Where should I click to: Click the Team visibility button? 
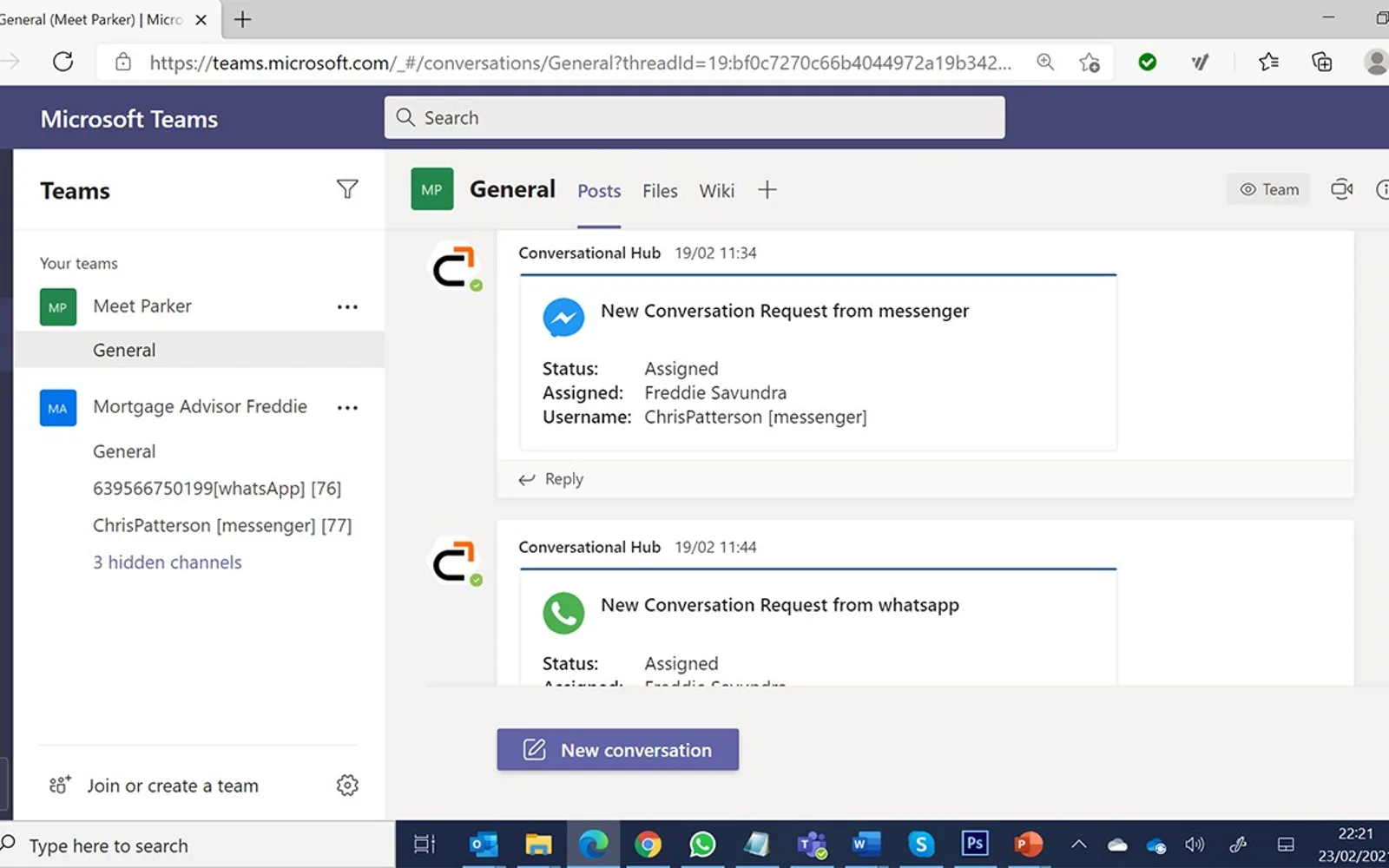click(1268, 189)
